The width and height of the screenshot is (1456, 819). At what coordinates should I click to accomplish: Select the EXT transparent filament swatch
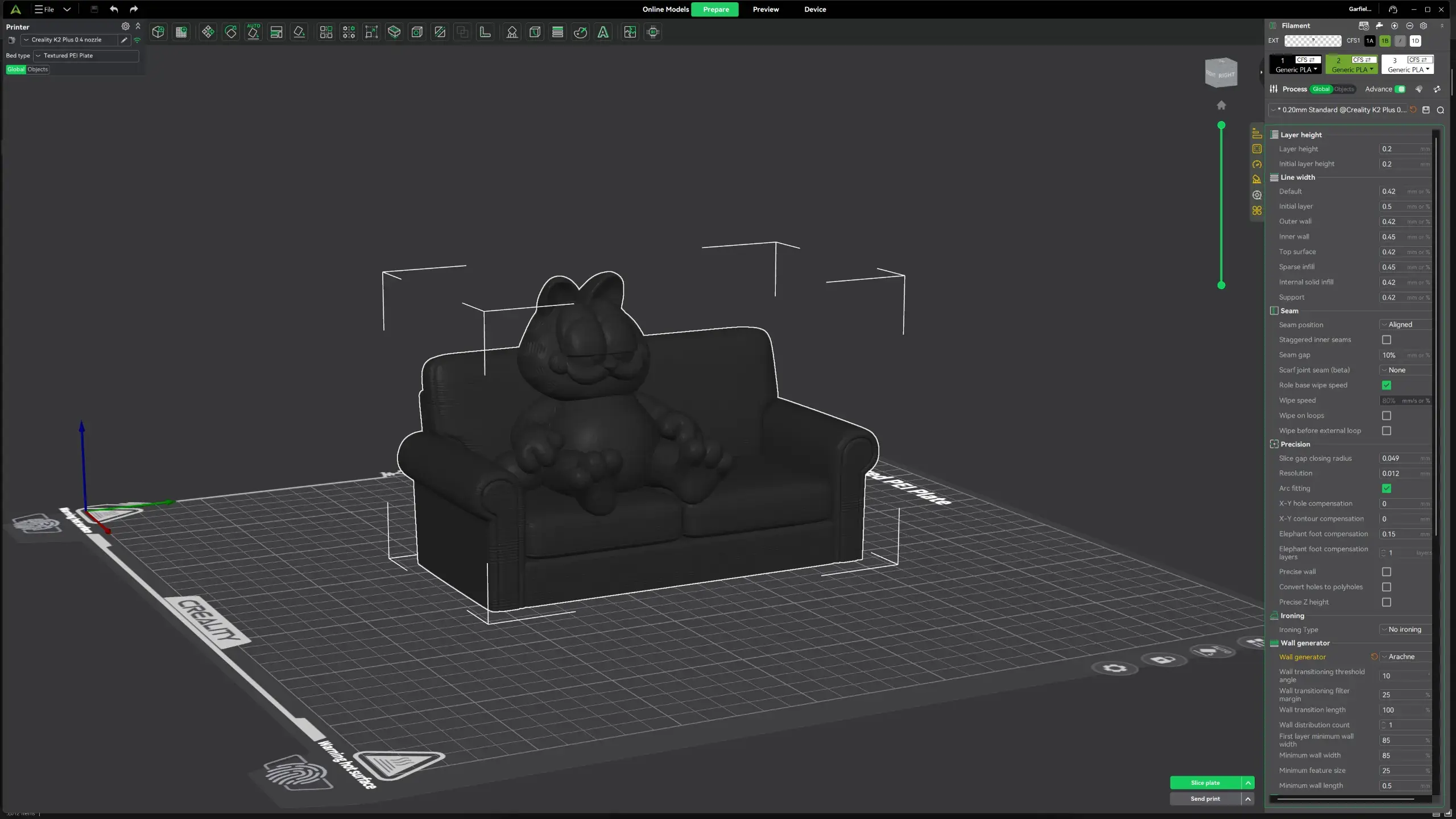[1313, 41]
